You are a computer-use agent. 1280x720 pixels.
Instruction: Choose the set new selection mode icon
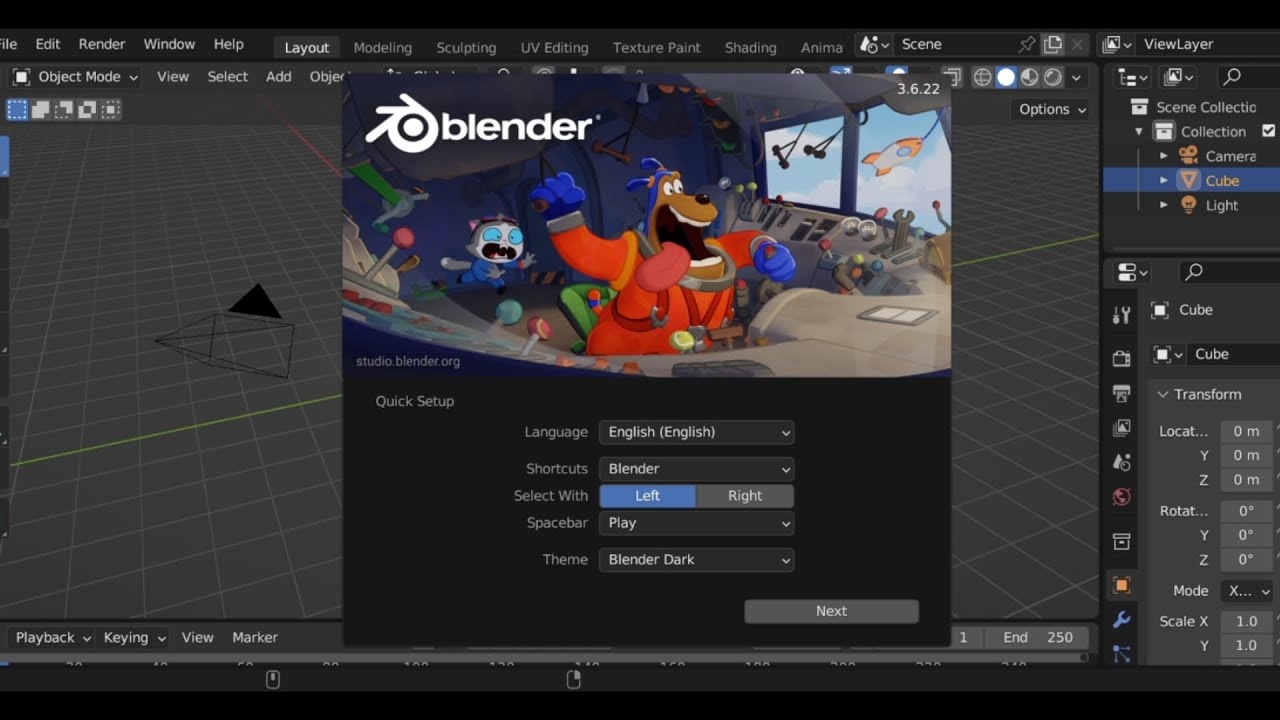coord(17,109)
